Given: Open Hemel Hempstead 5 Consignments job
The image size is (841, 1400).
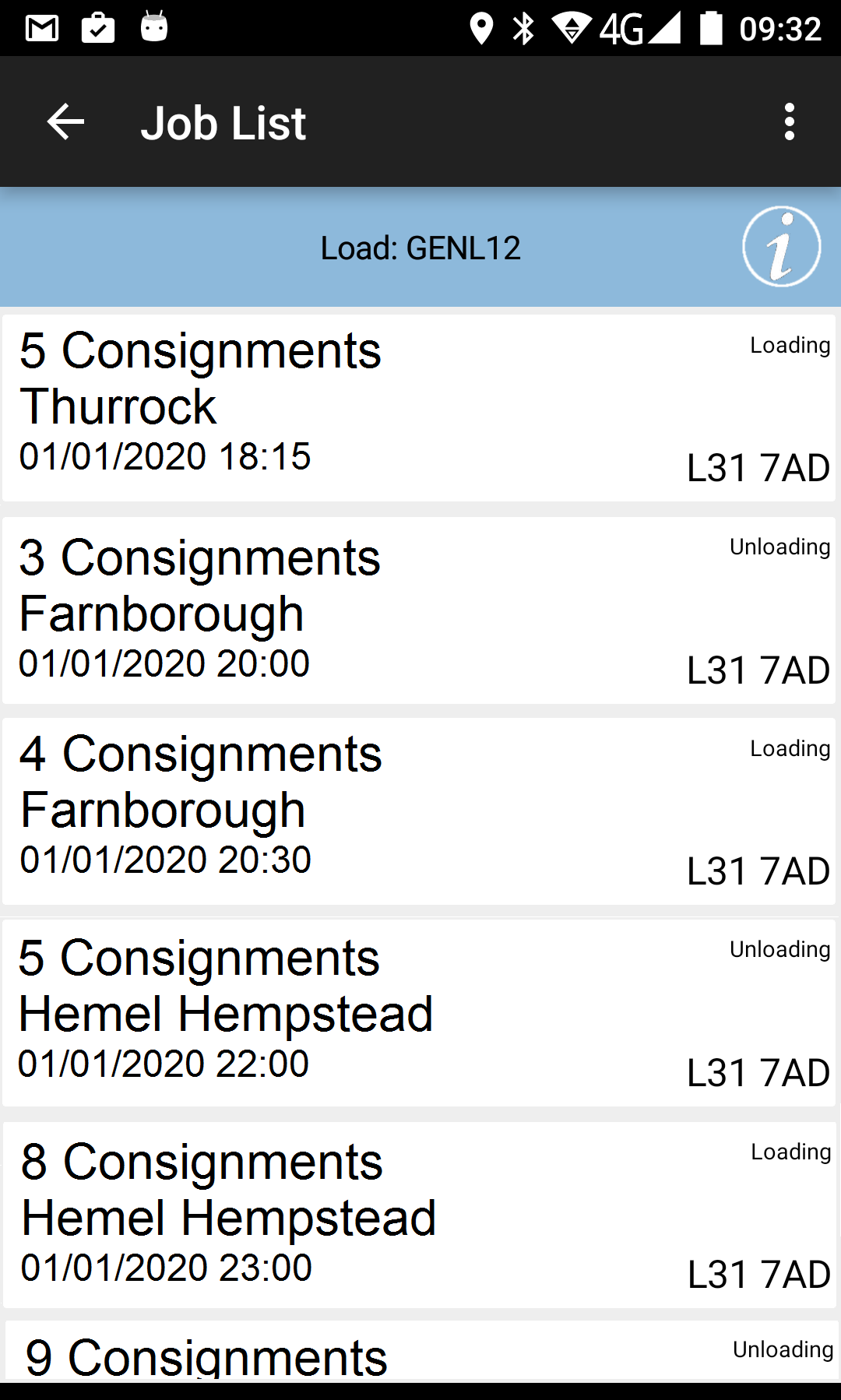Looking at the screenshot, I should click(x=419, y=1013).
